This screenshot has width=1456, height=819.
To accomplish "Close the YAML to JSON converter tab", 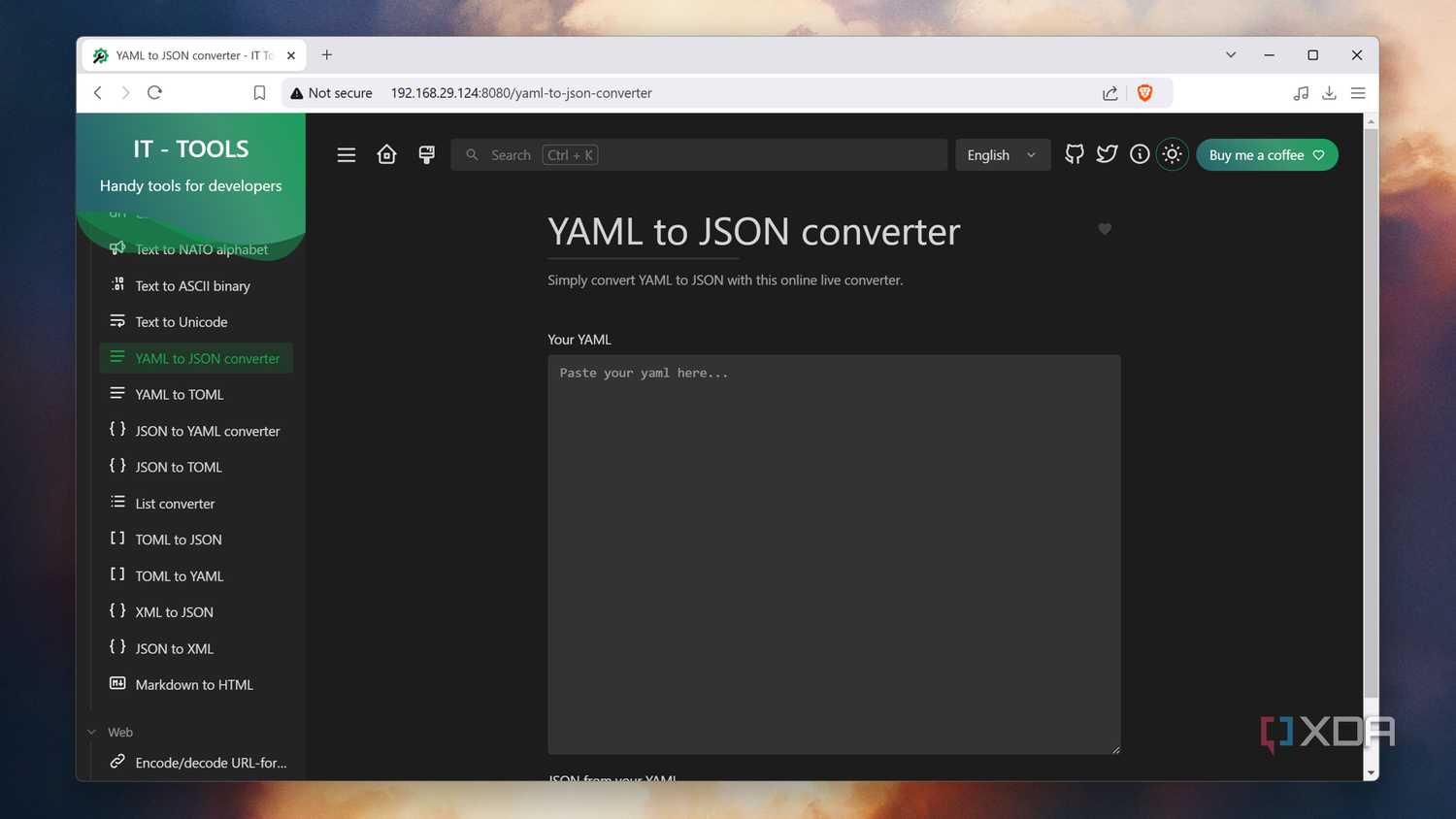I will pyautogui.click(x=291, y=56).
